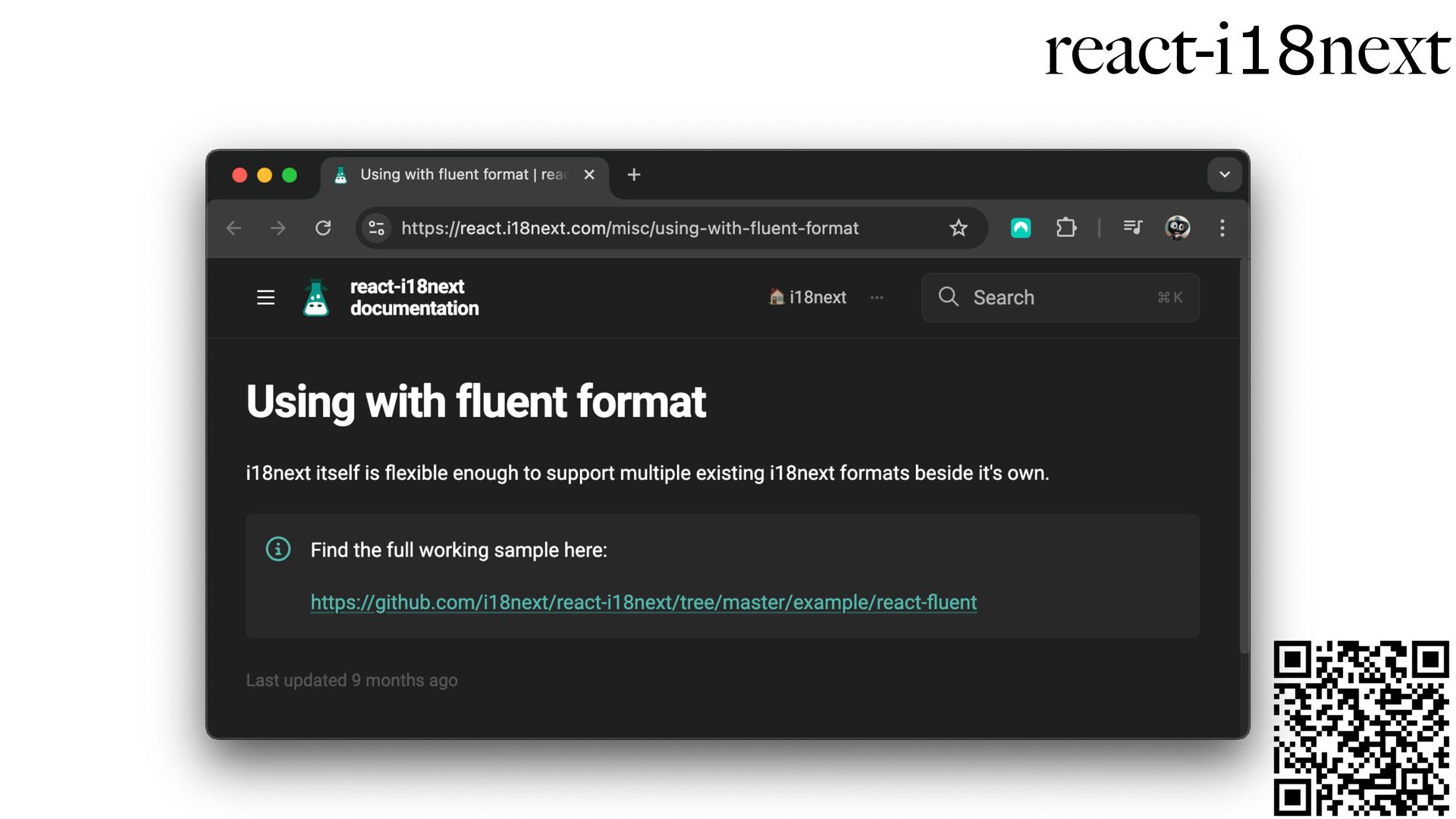Image resolution: width=1456 pixels, height=819 pixels.
Task: Open the browser extensions puzzle icon
Action: (1065, 228)
